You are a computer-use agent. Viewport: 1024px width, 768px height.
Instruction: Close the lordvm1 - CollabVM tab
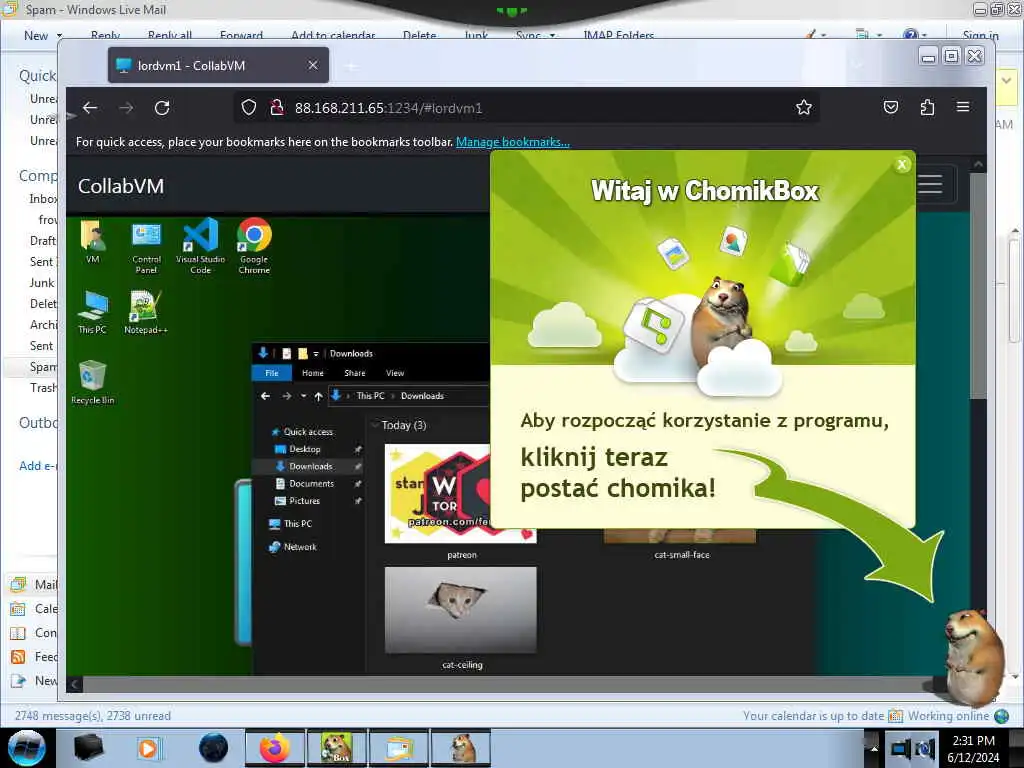(313, 65)
